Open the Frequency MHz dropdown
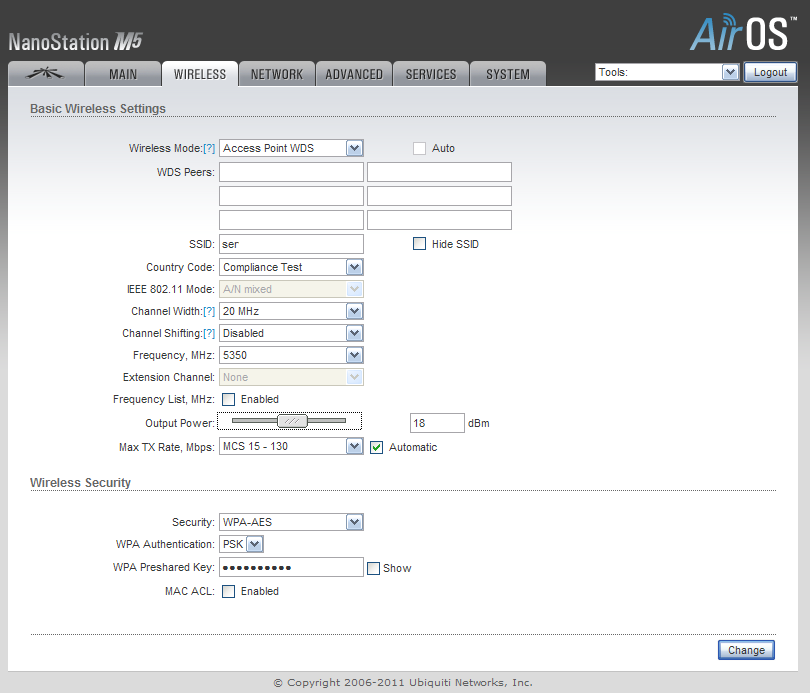 pos(291,355)
